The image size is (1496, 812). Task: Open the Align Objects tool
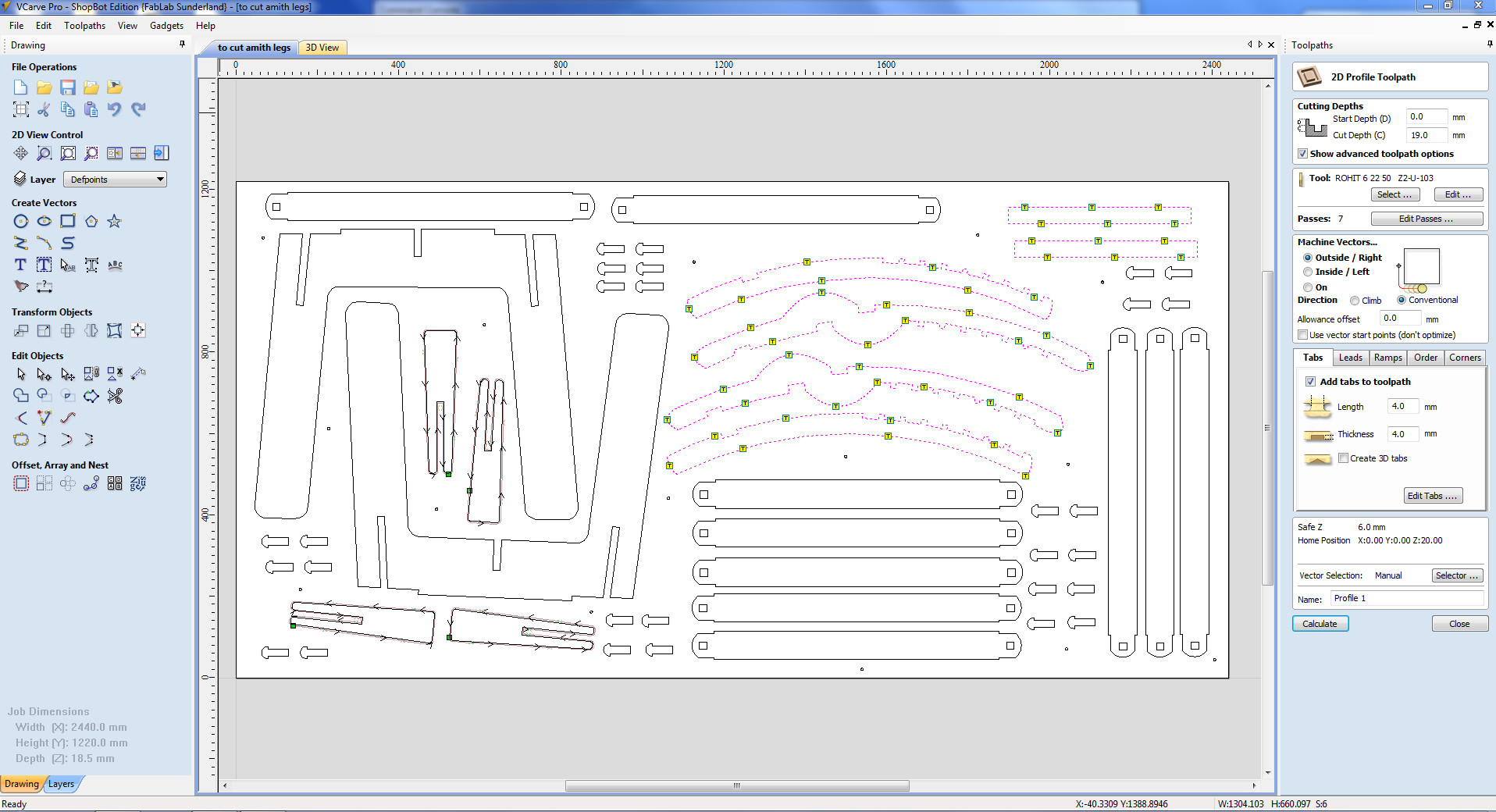(138, 330)
